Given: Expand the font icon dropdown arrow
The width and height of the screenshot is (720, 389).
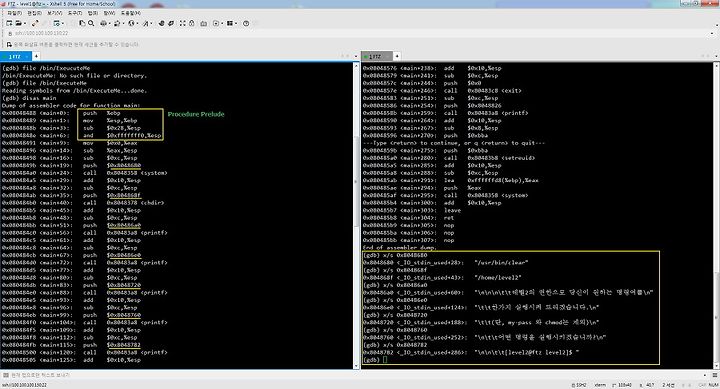Looking at the screenshot, I should click(152, 23).
